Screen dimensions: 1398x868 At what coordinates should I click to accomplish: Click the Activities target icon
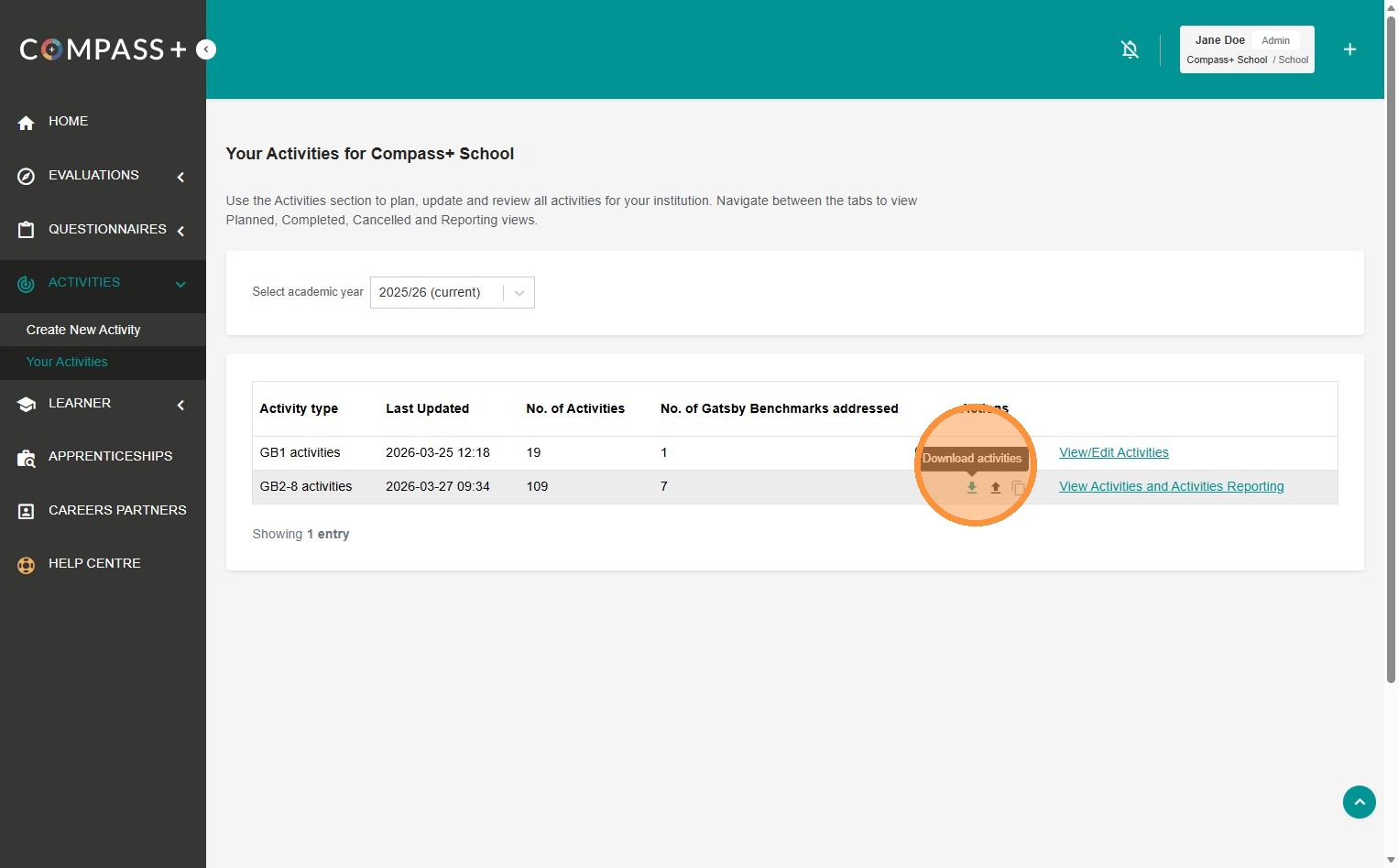point(26,284)
